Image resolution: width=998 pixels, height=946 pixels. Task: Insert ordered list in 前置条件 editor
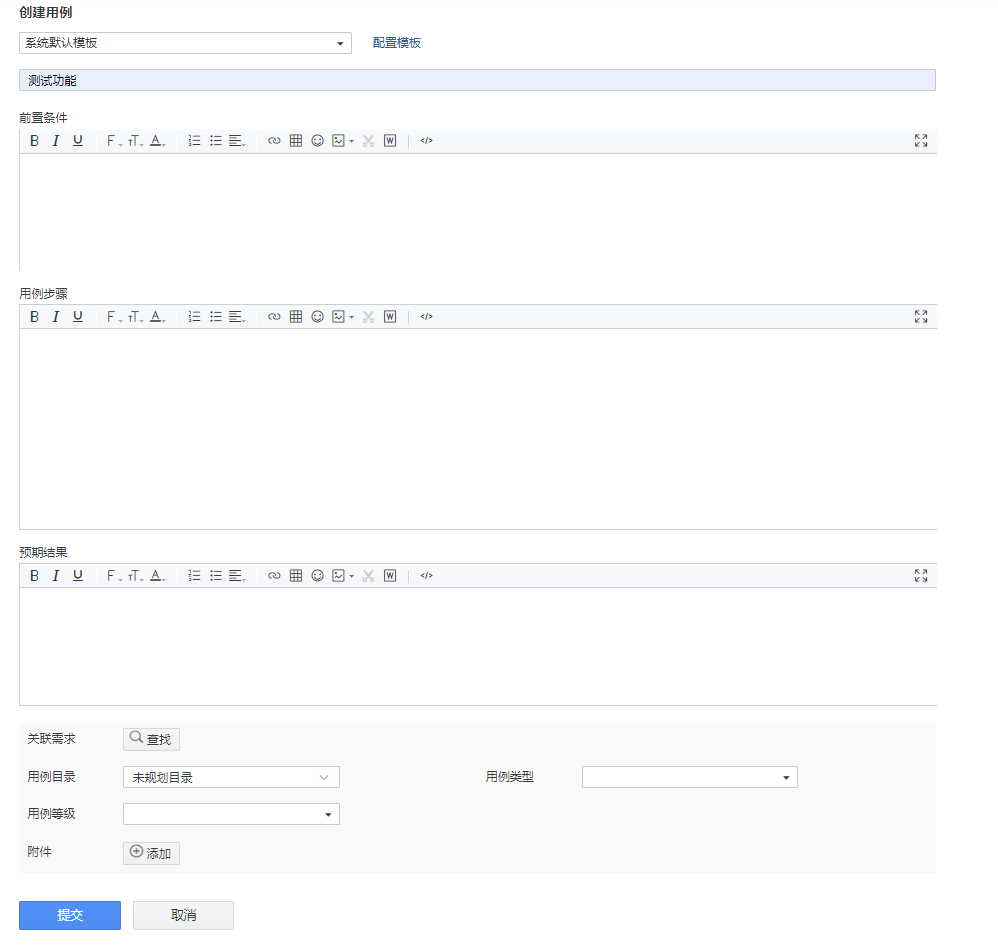pyautogui.click(x=195, y=141)
